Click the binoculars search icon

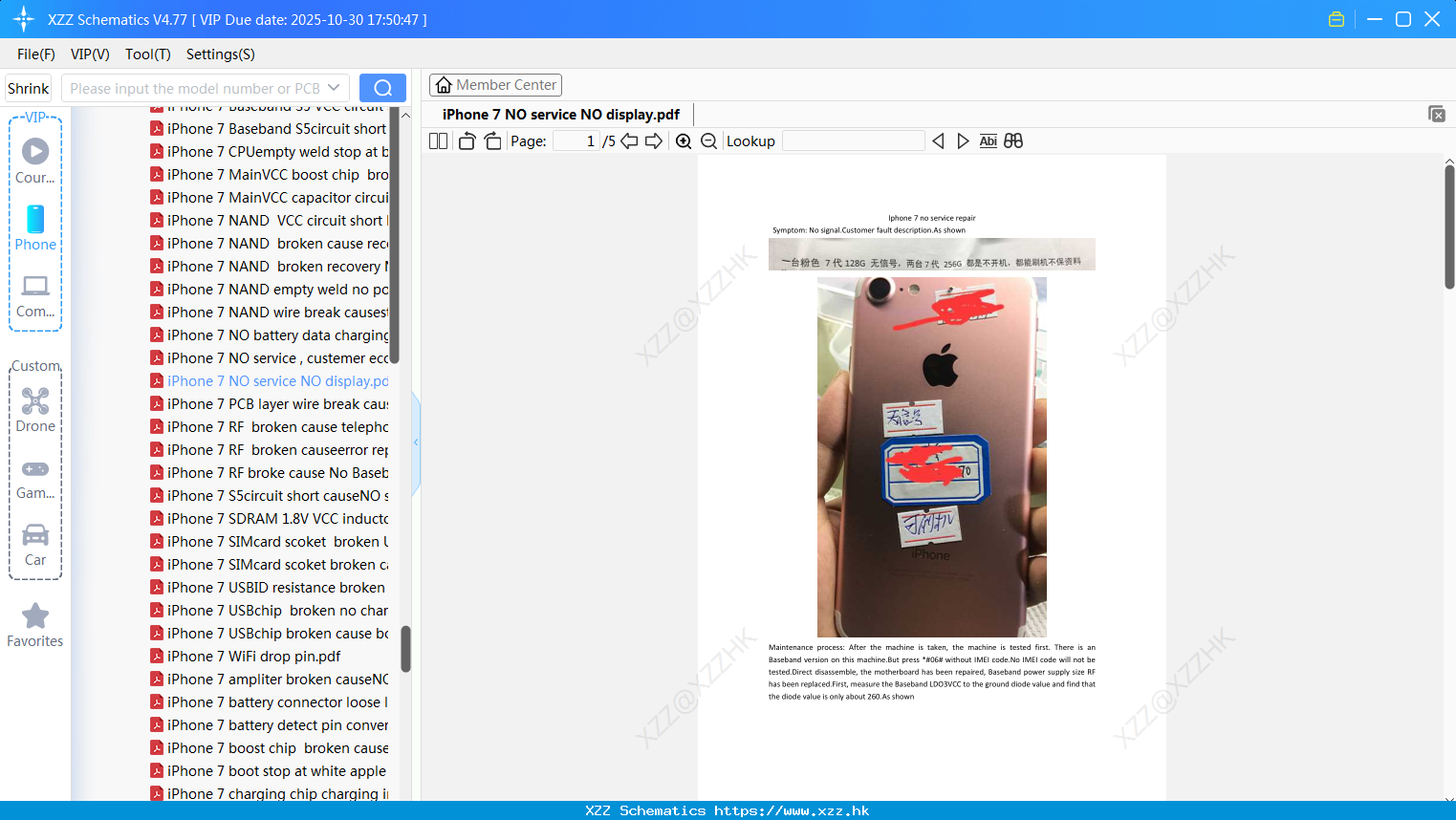[x=1013, y=140]
